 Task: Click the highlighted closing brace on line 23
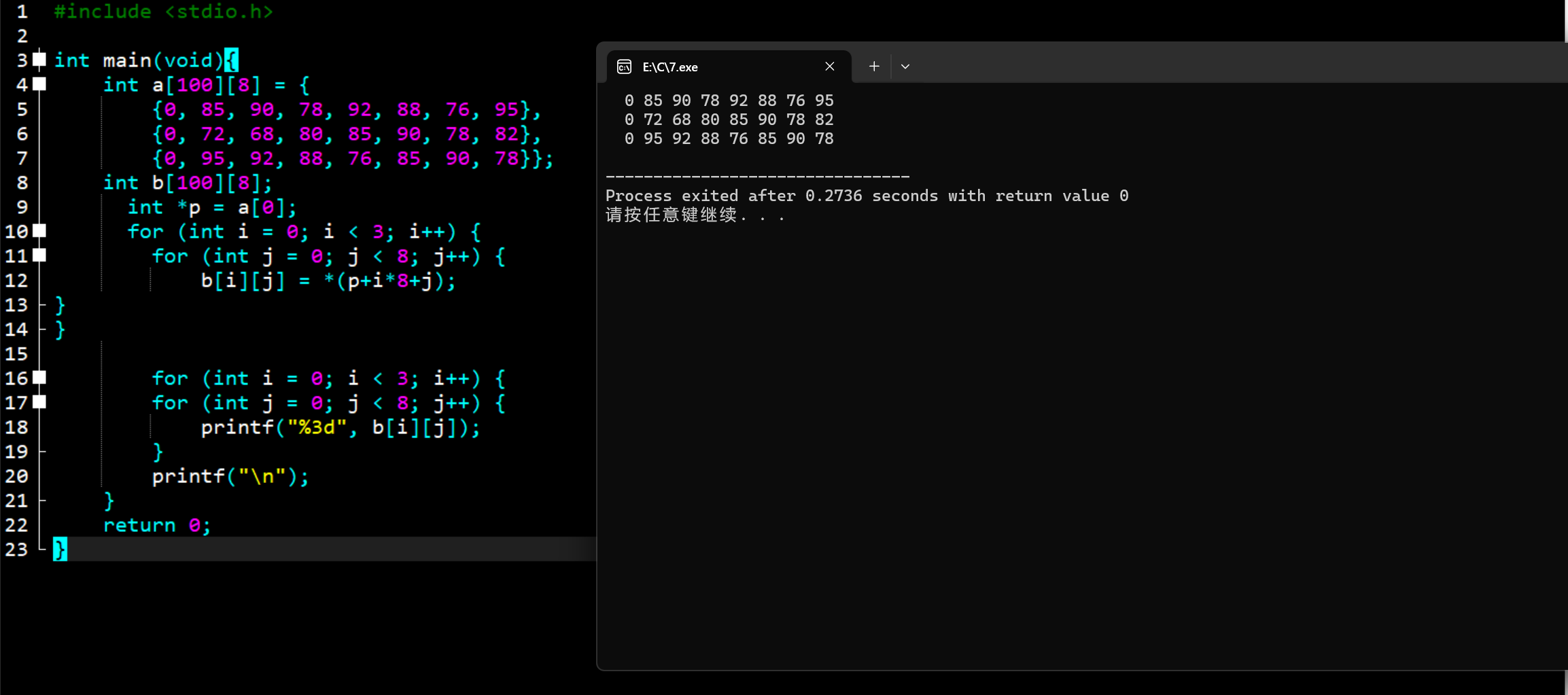[x=60, y=549]
